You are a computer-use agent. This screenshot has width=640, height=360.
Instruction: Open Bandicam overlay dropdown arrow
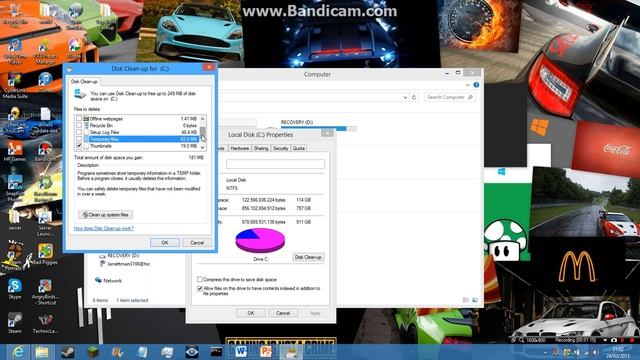(x=605, y=340)
